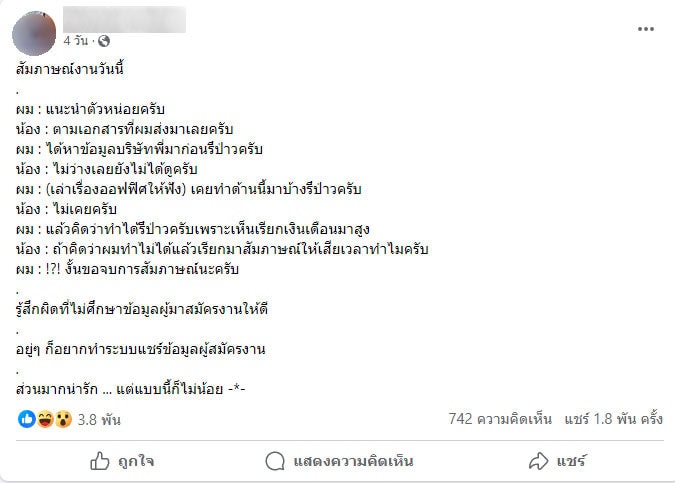The width and height of the screenshot is (675, 483).
Task: Click the post's first line "สัมภาษณ์งานวันนี้"
Action: (x=69, y=70)
